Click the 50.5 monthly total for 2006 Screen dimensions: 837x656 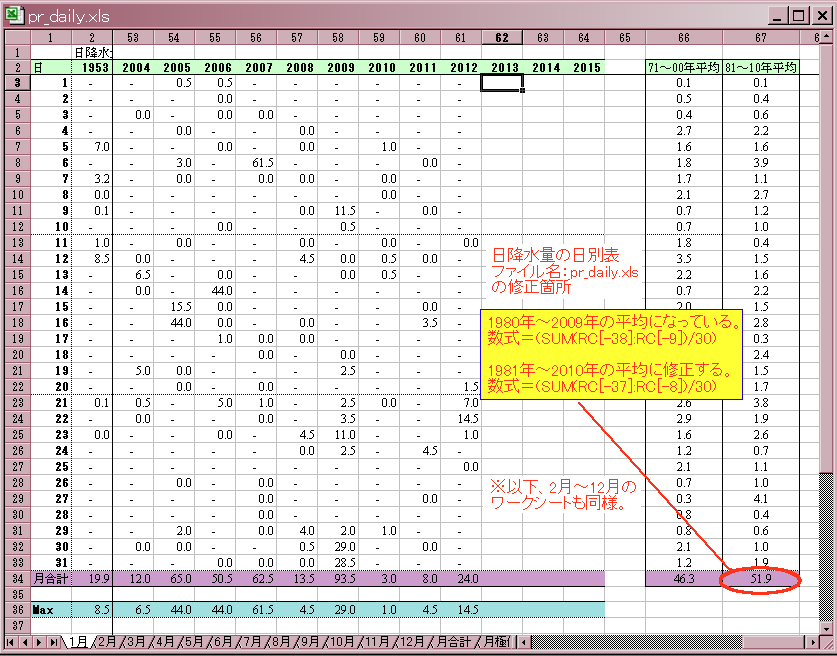click(x=215, y=579)
